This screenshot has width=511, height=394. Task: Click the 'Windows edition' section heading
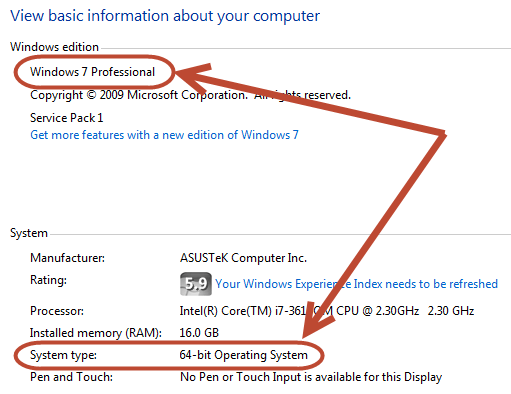[54, 47]
